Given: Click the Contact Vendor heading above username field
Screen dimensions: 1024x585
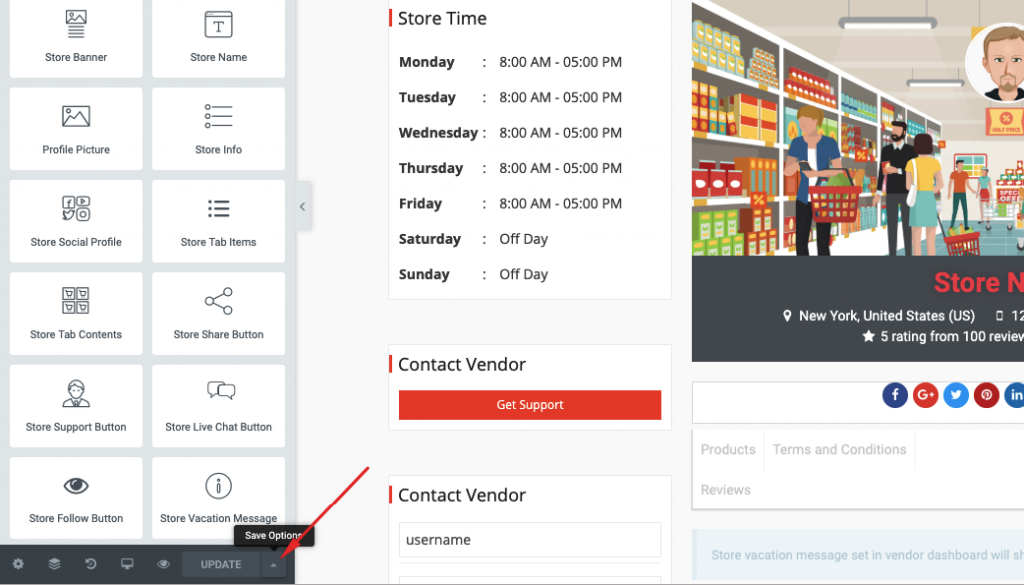Looking at the screenshot, I should tap(462, 495).
